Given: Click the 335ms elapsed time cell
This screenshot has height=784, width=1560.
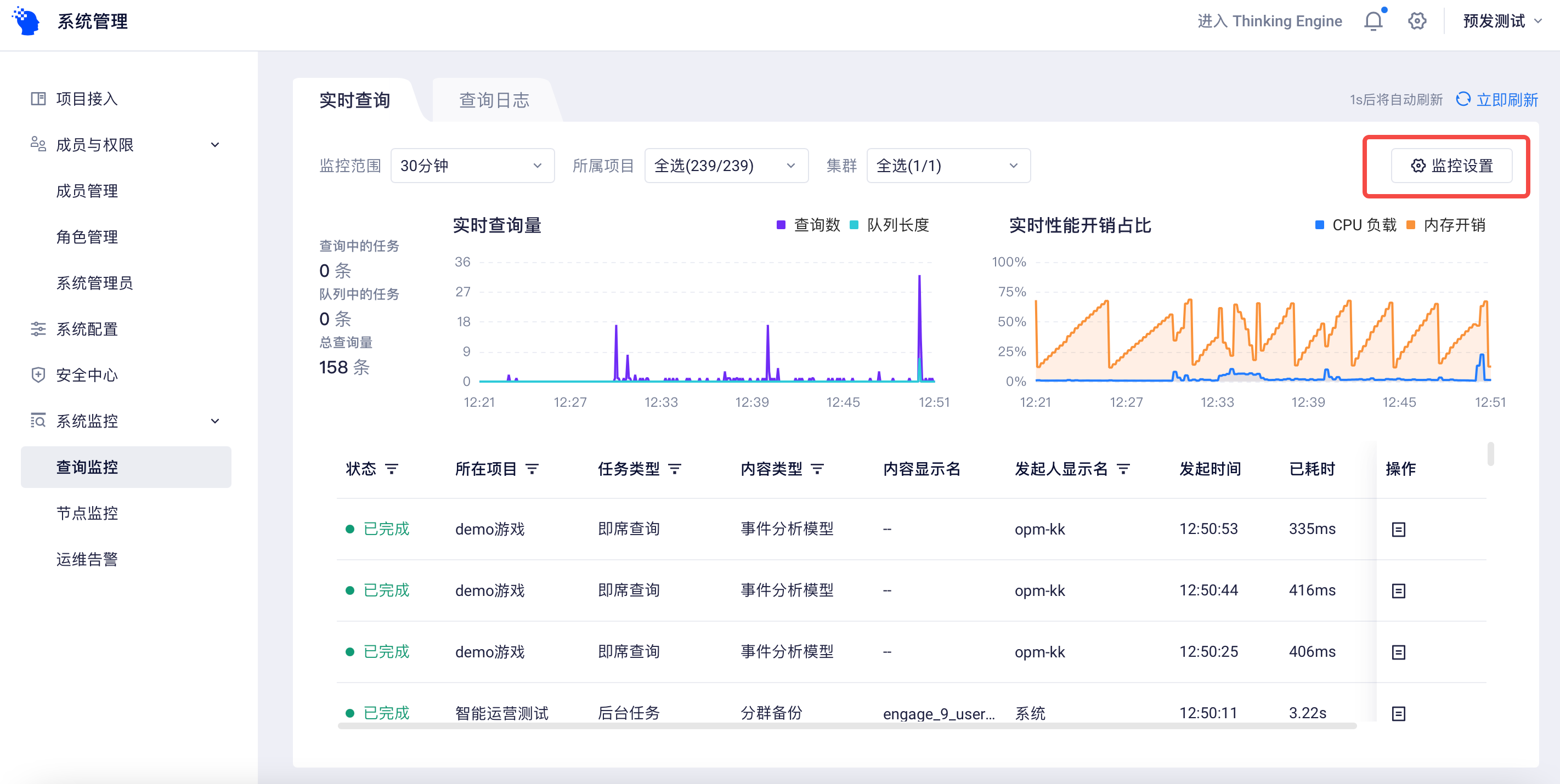Looking at the screenshot, I should pos(1312,529).
